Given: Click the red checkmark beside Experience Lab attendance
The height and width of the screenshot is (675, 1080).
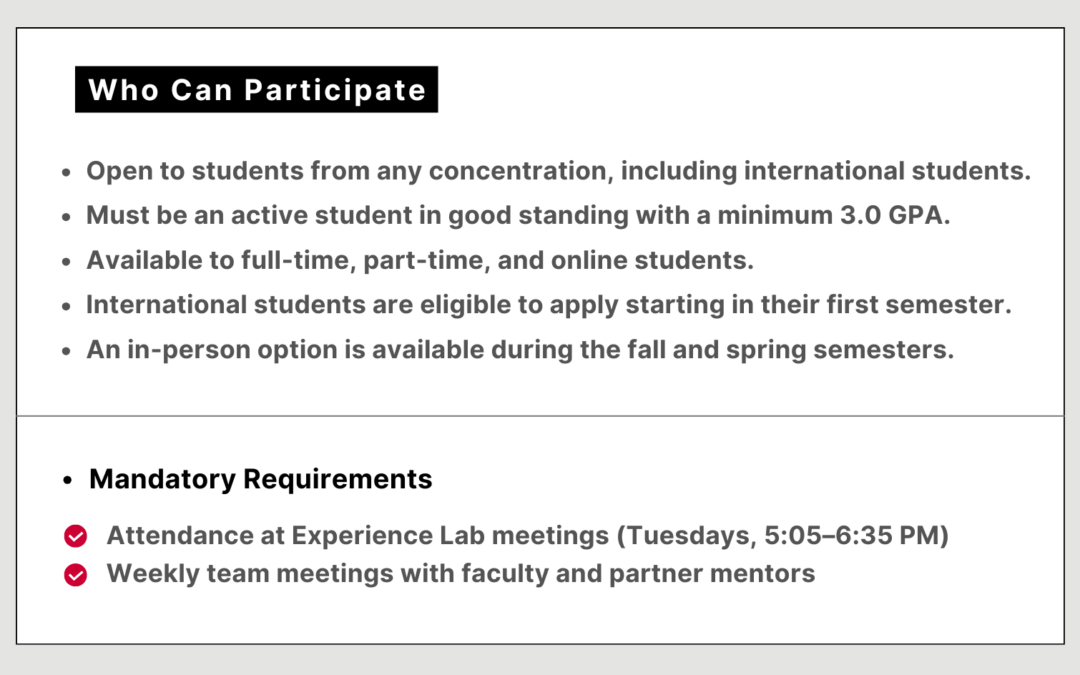Looking at the screenshot, I should (x=75, y=536).
